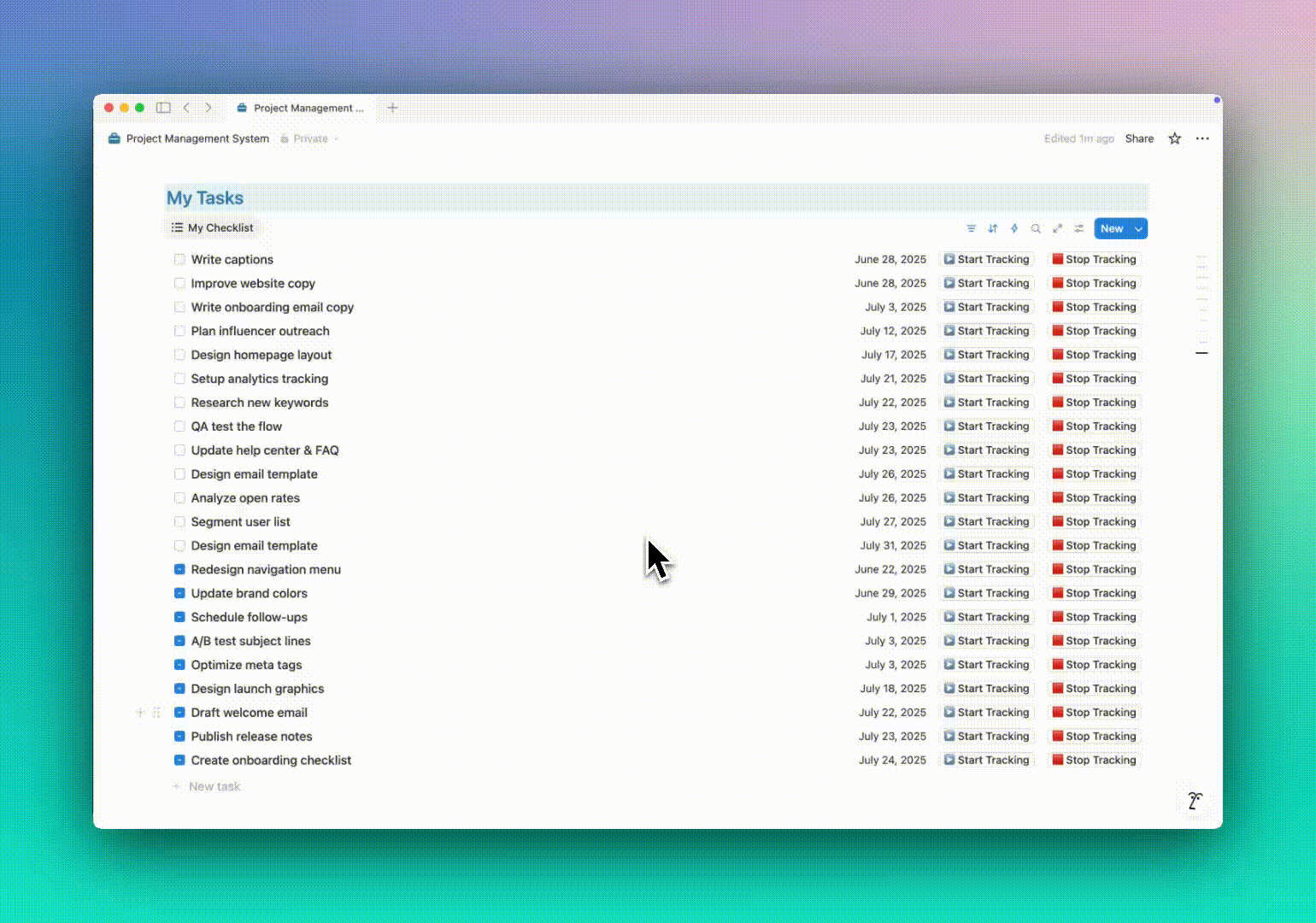Open the Publish release notes task
Image resolution: width=1316 pixels, height=923 pixels.
click(x=252, y=736)
